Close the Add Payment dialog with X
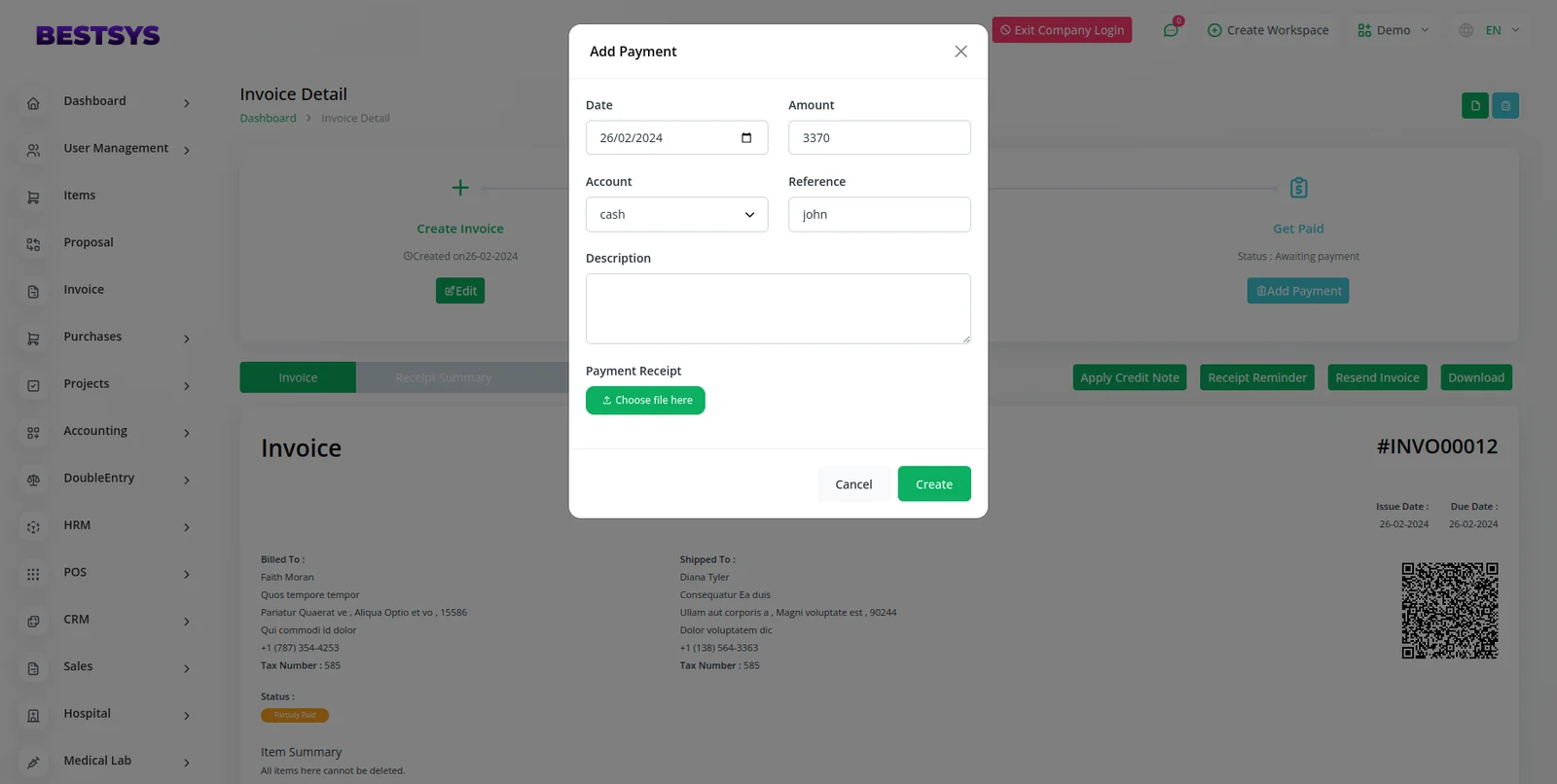Viewport: 1557px width, 784px height. point(960,52)
